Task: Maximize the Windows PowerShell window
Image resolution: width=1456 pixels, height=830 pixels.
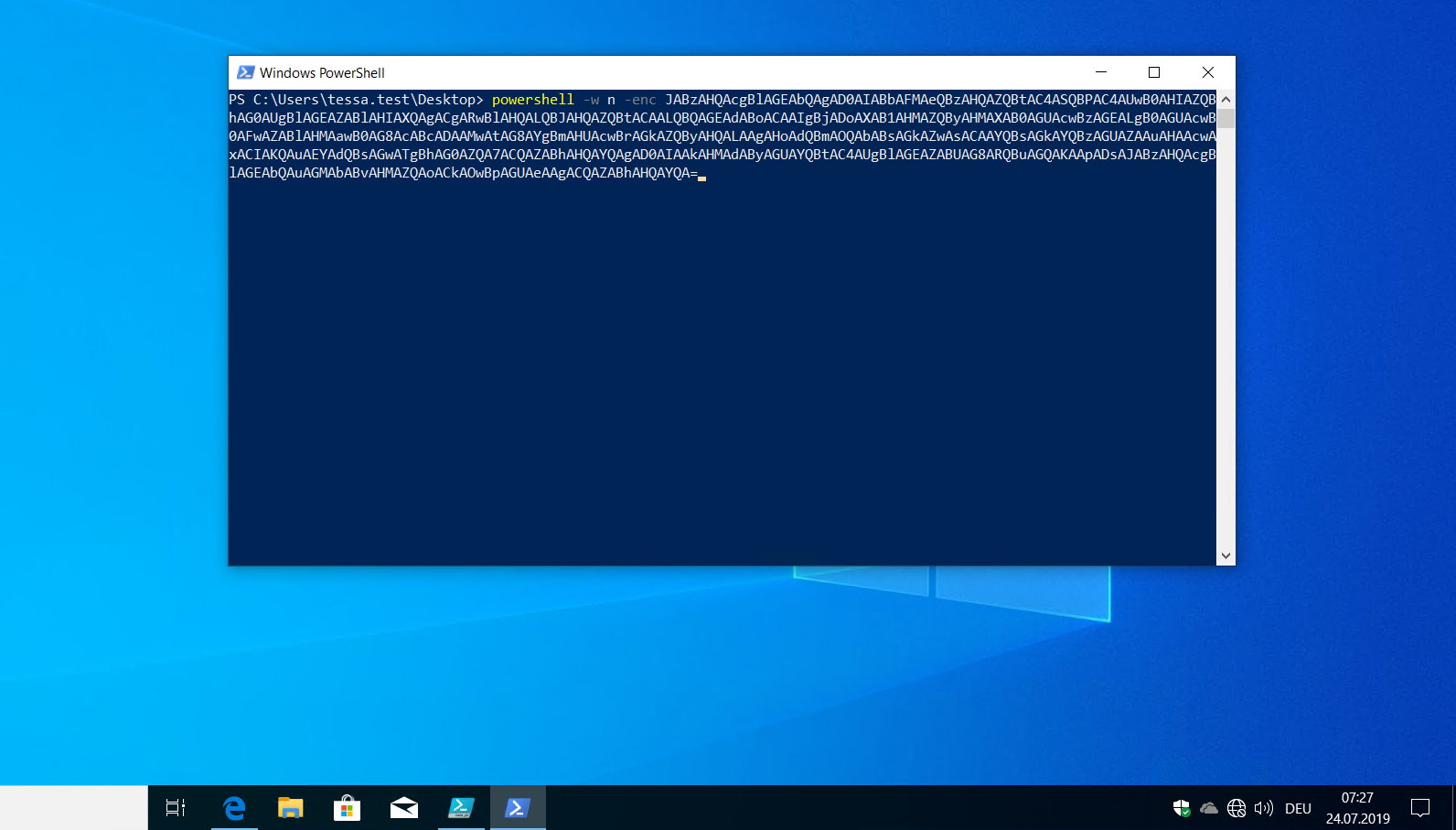Action: click(1154, 72)
